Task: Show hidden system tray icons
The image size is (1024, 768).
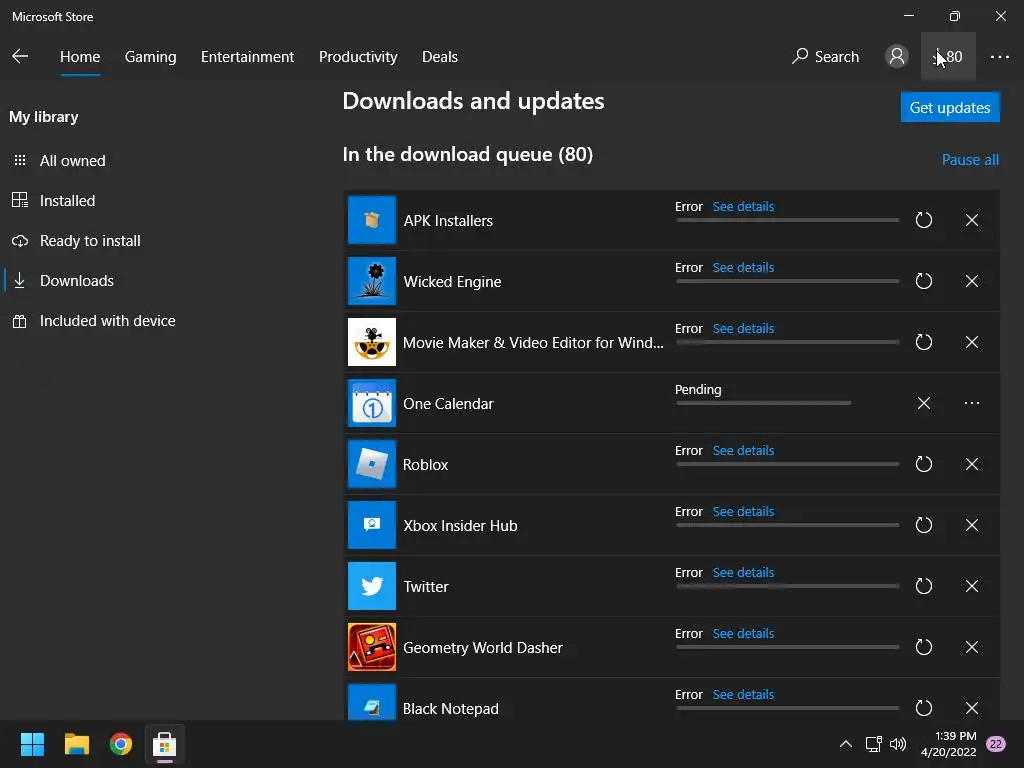Action: click(845, 744)
